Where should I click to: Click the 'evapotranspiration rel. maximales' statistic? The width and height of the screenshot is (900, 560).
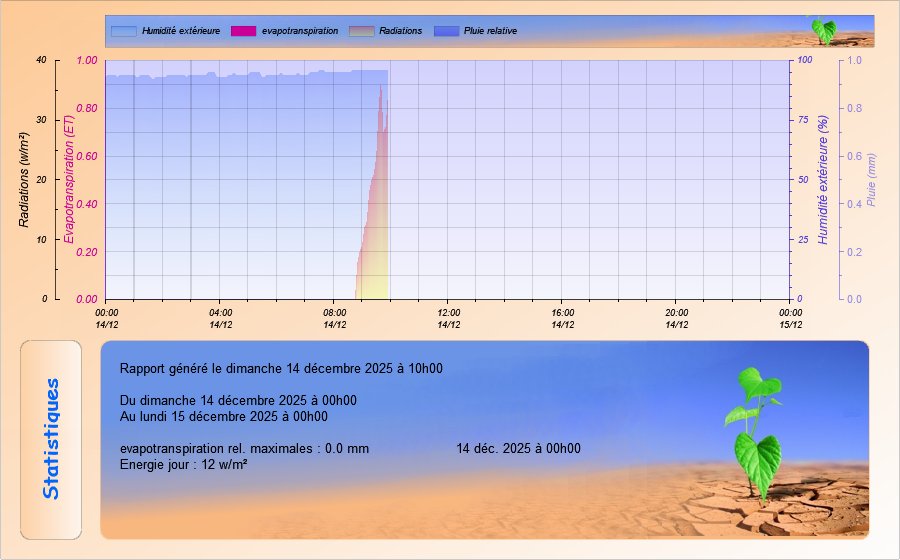click(244, 449)
